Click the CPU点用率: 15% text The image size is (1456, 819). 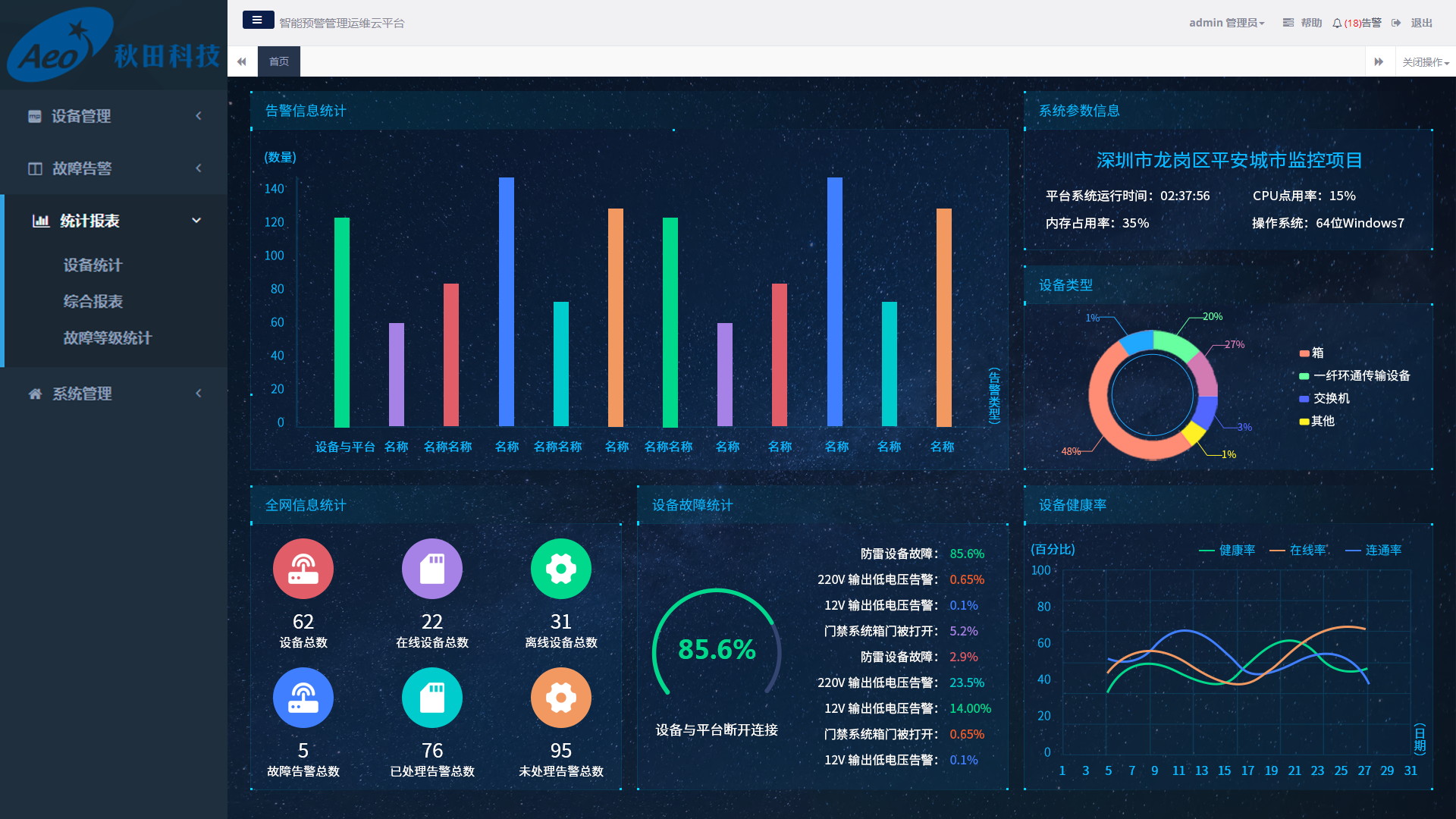pyautogui.click(x=1304, y=196)
